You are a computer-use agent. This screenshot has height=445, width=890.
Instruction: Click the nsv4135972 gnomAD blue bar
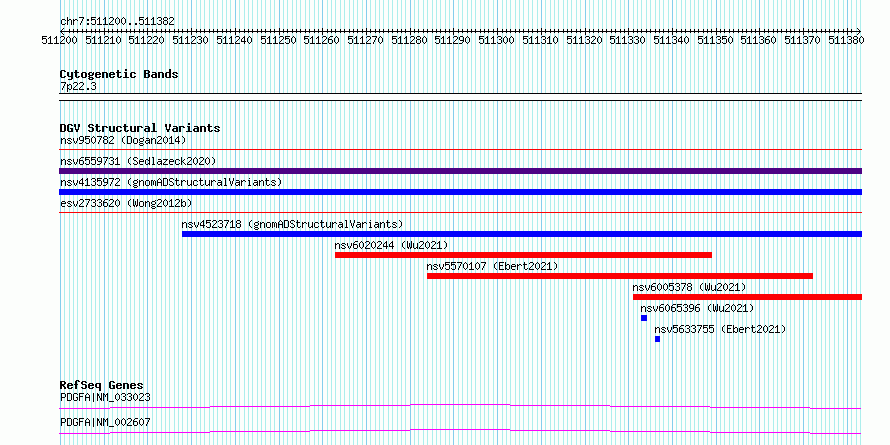461,192
